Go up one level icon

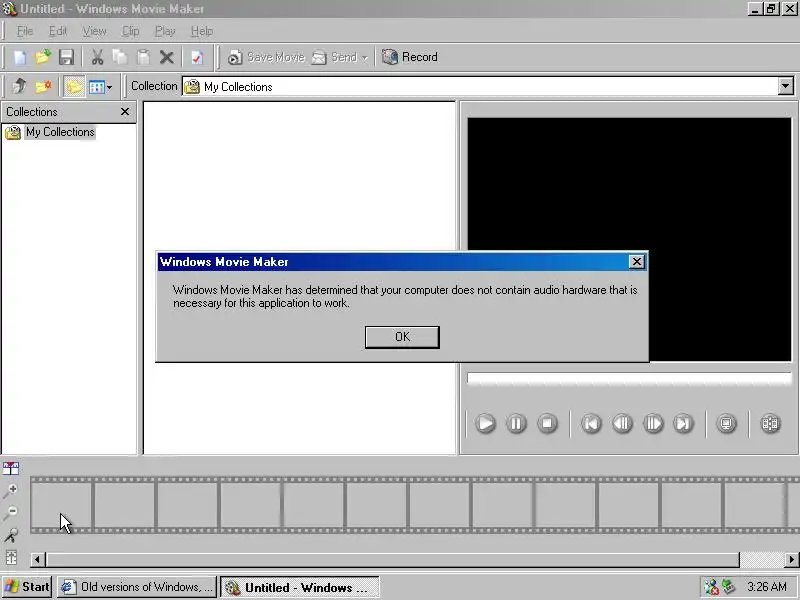pyautogui.click(x=19, y=86)
